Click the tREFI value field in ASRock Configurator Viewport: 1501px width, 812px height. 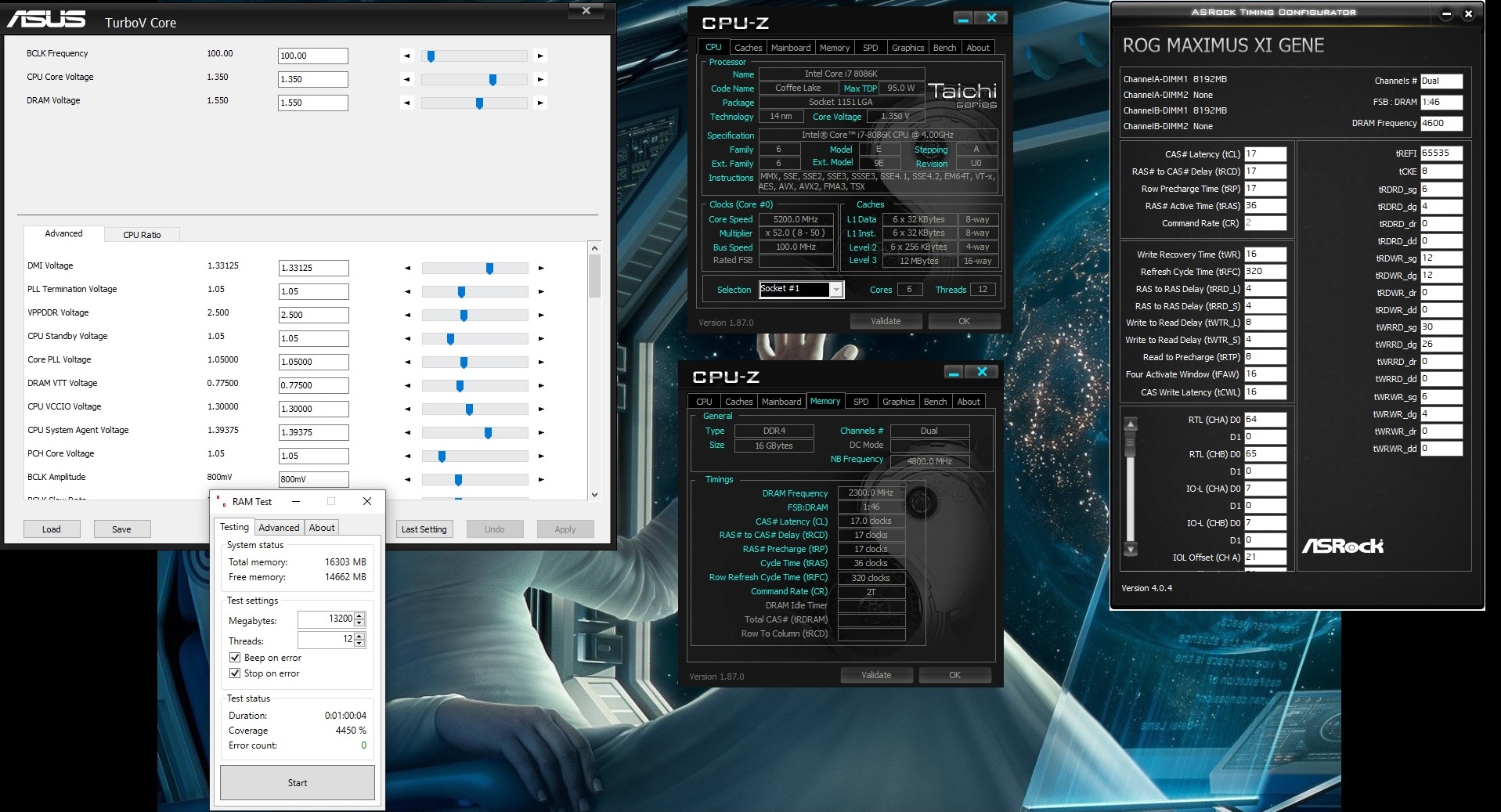(x=1441, y=153)
